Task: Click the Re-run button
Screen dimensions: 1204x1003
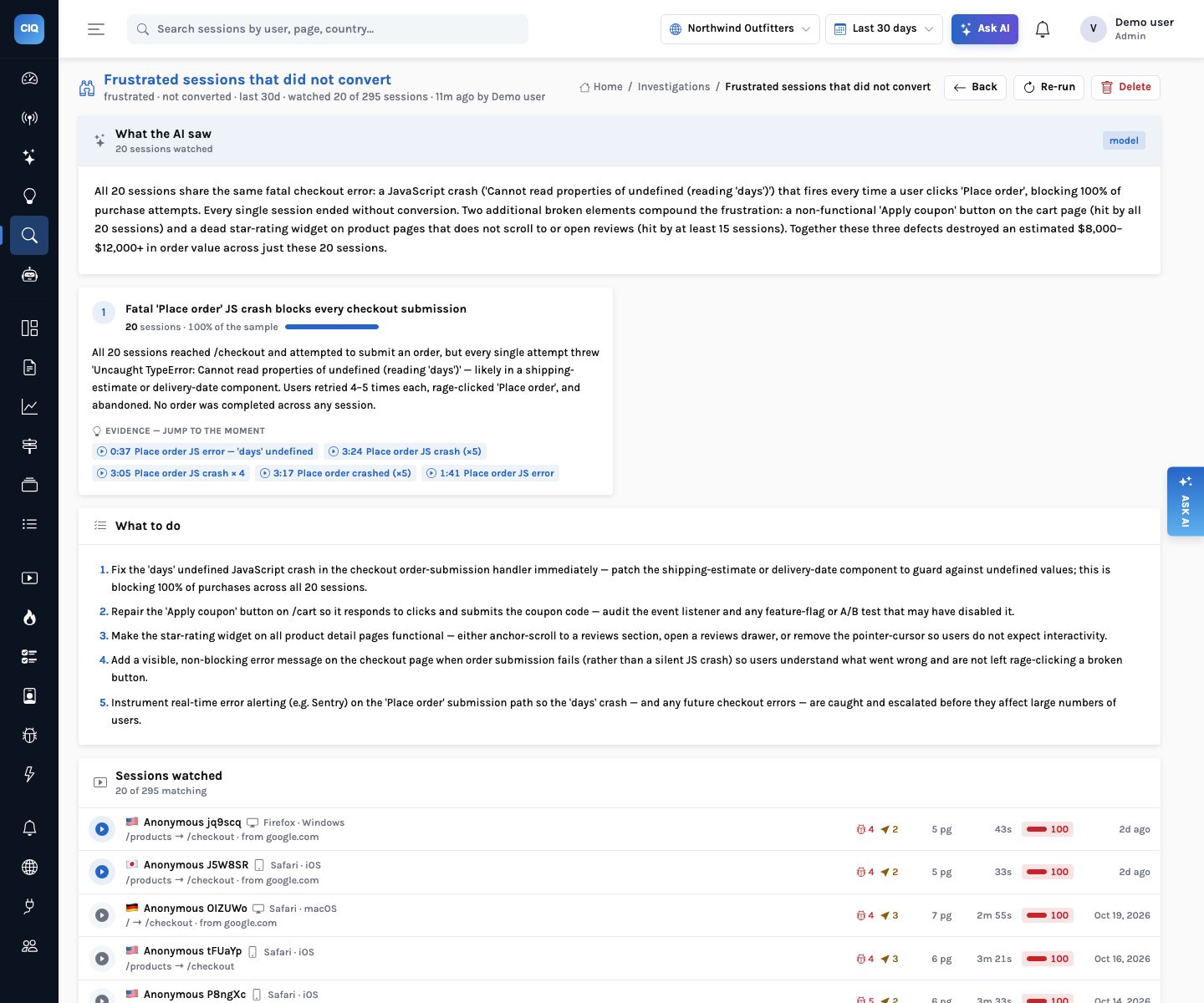Action: [1048, 87]
